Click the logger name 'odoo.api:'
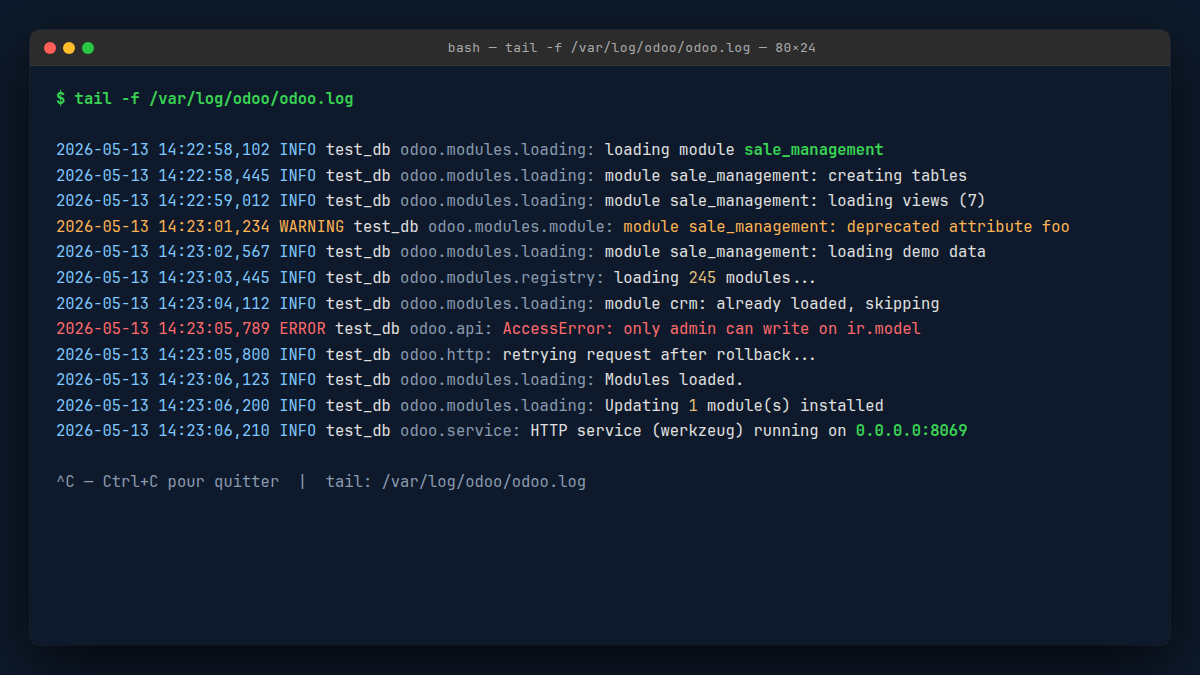The width and height of the screenshot is (1200, 675). pyautogui.click(x=451, y=329)
